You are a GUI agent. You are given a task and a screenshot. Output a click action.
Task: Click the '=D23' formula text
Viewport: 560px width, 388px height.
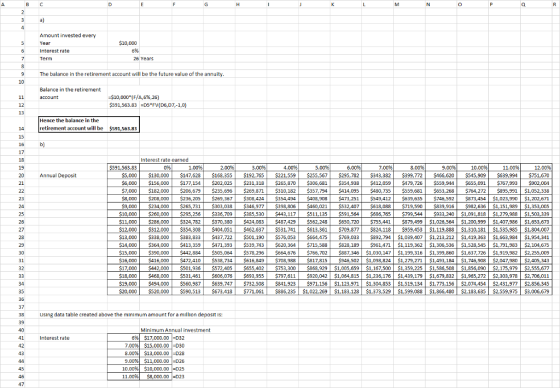point(178,376)
